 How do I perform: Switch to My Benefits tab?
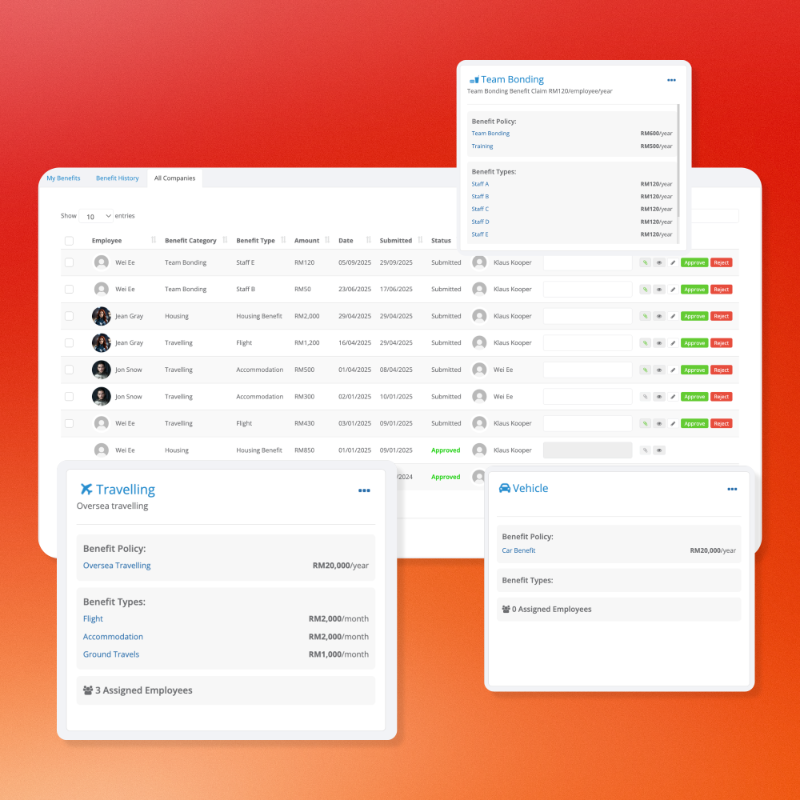(x=63, y=178)
